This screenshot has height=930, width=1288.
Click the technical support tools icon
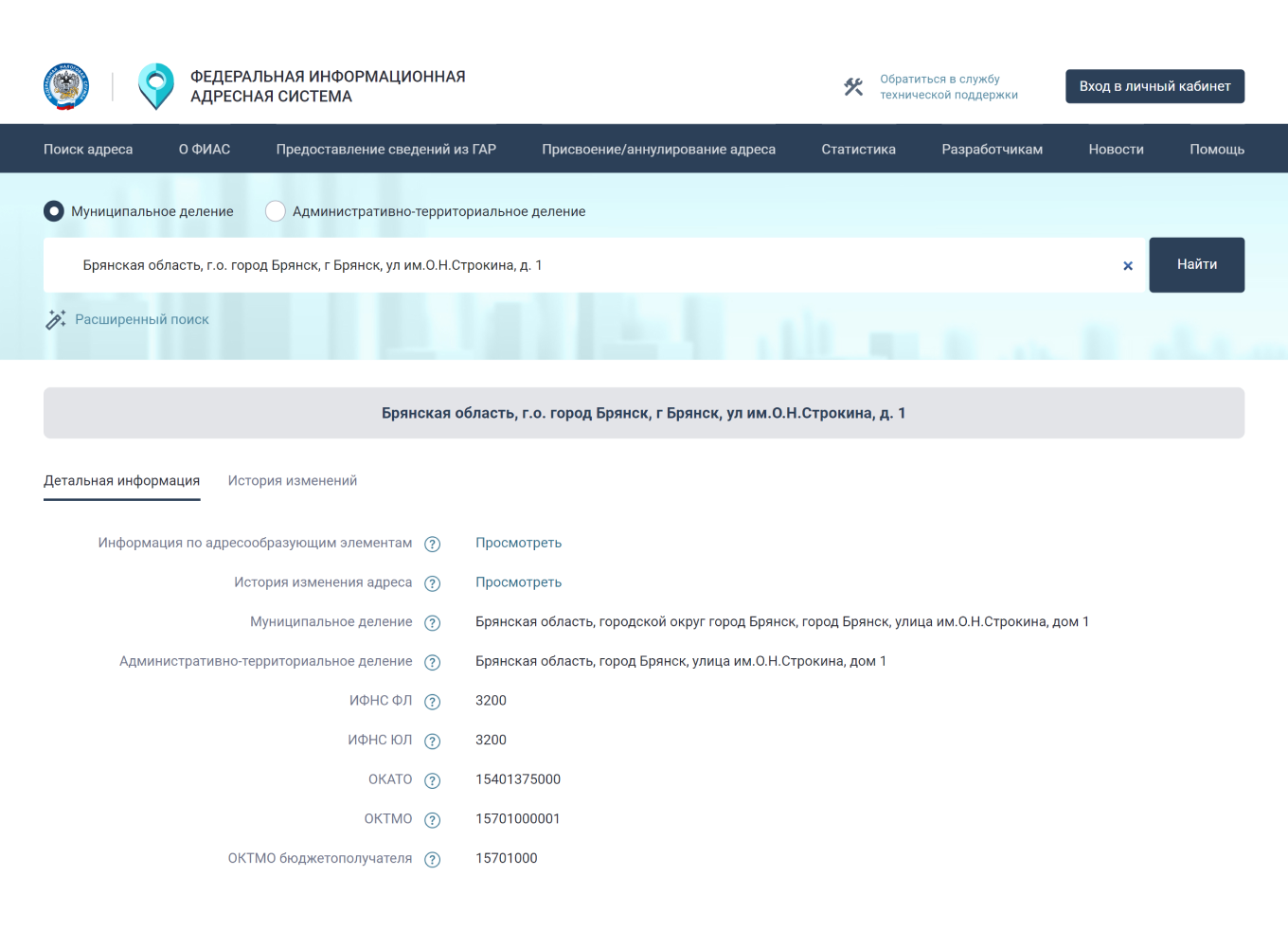(853, 87)
